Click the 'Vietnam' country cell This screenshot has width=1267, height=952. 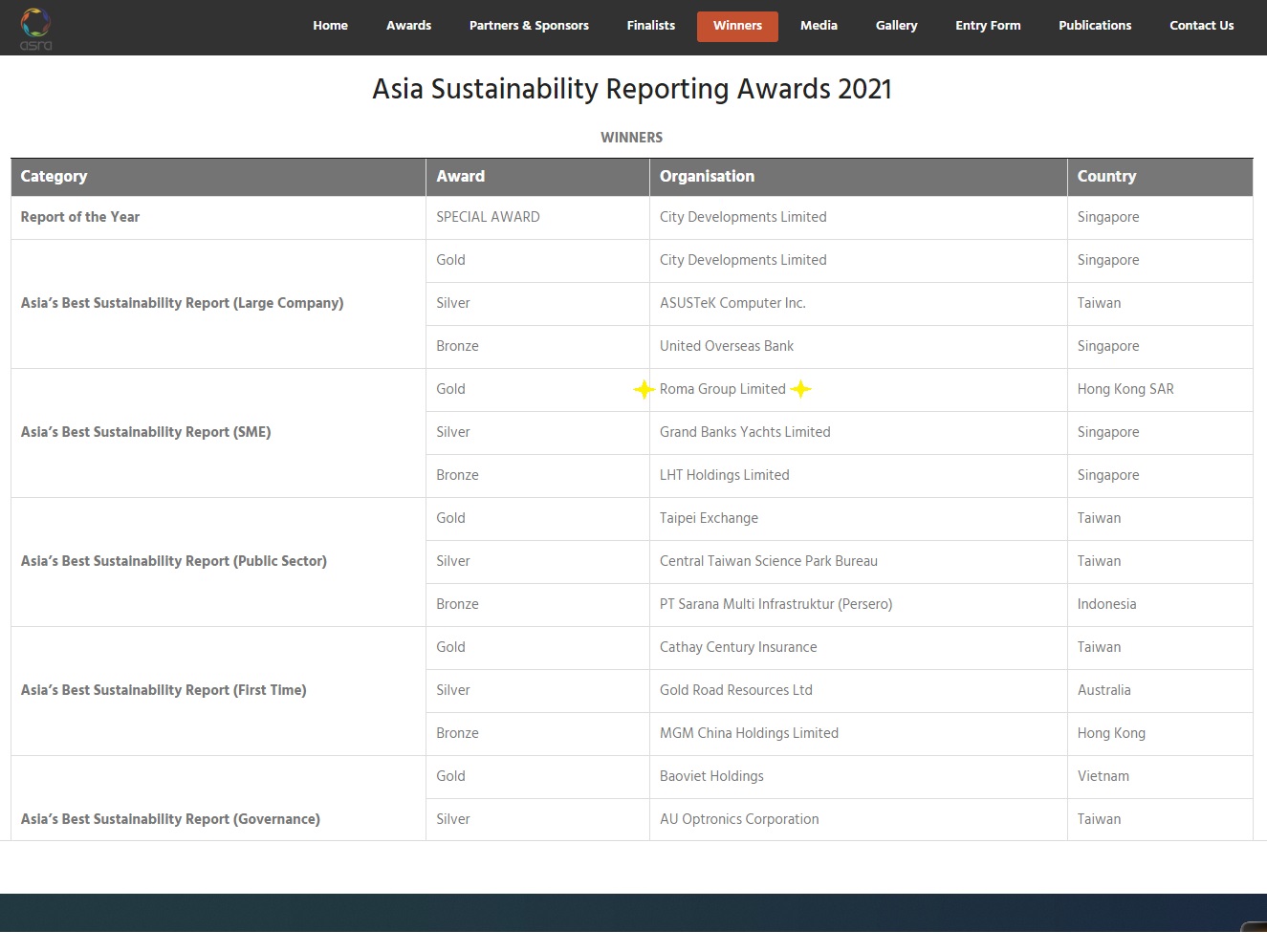pos(1160,777)
